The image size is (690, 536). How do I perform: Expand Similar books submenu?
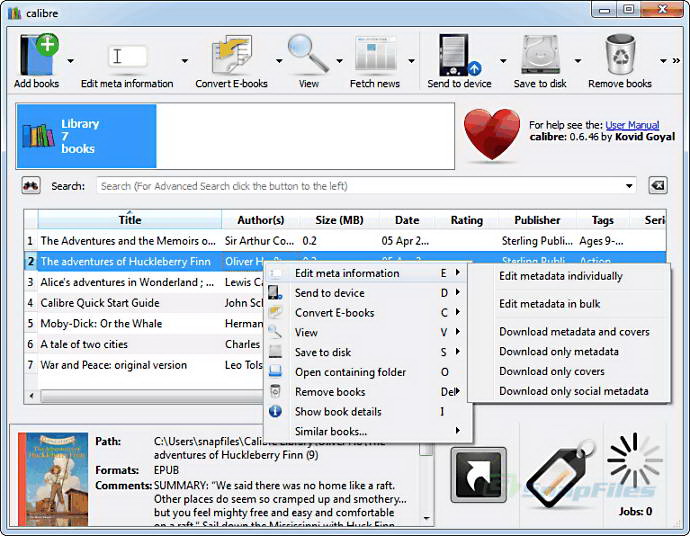(x=366, y=431)
